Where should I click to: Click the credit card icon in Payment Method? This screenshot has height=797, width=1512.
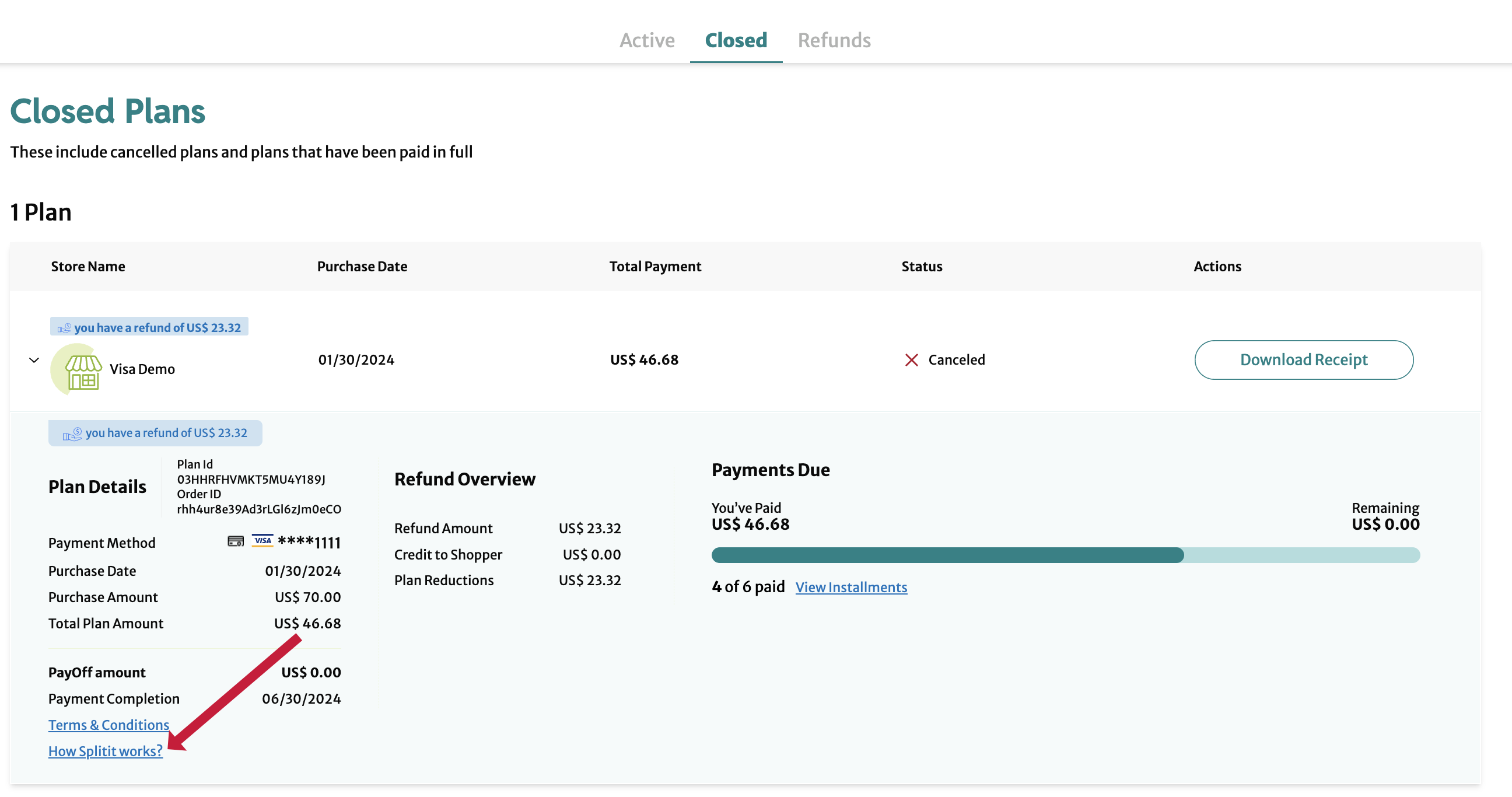point(235,541)
